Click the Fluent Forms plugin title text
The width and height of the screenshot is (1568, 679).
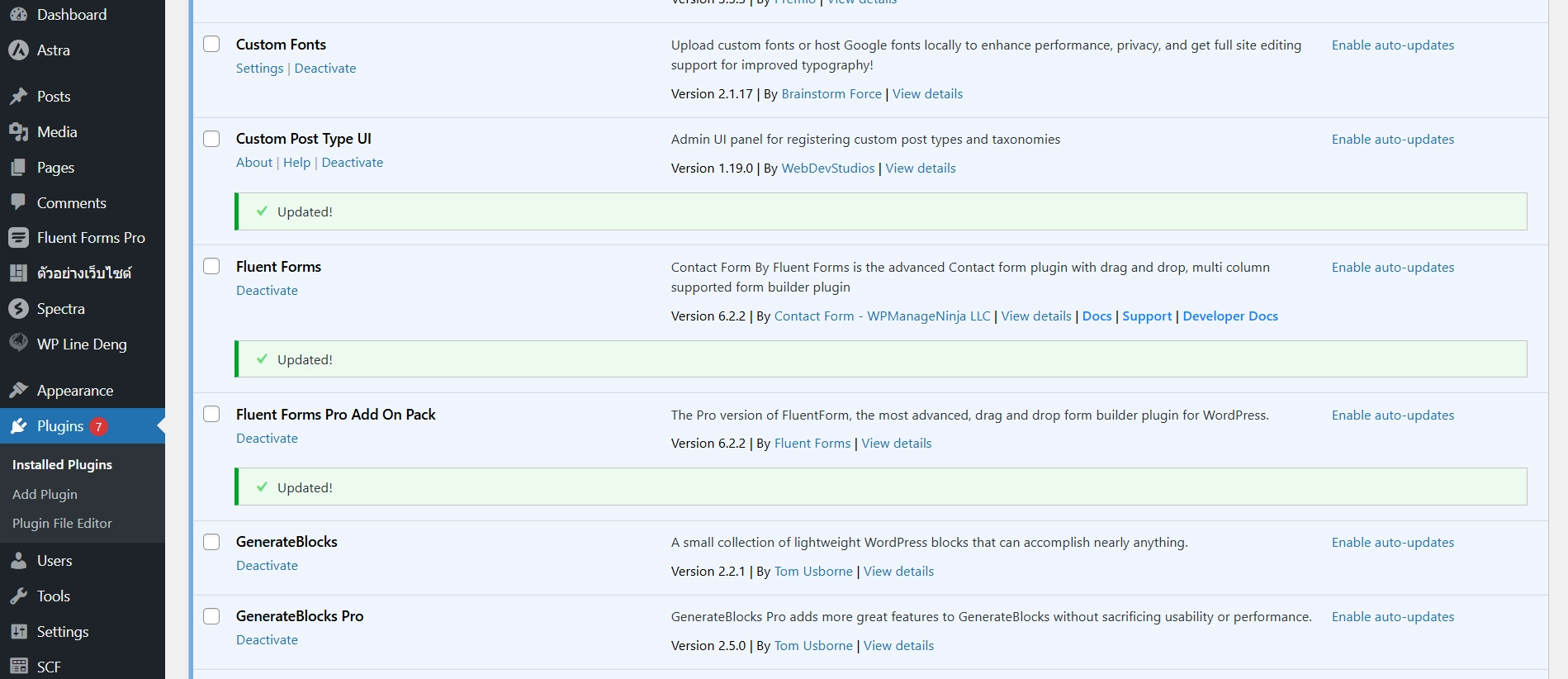(278, 266)
